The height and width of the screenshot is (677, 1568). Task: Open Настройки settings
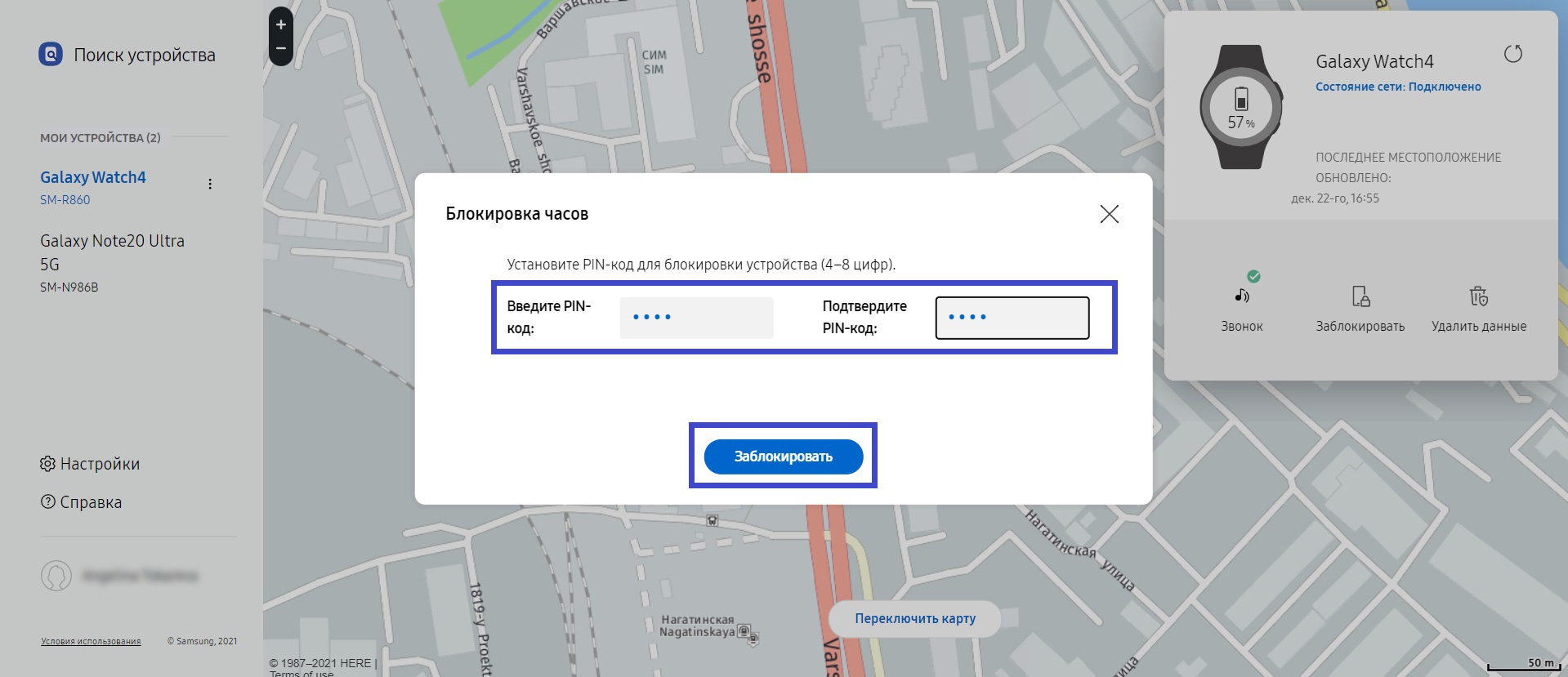click(90, 464)
